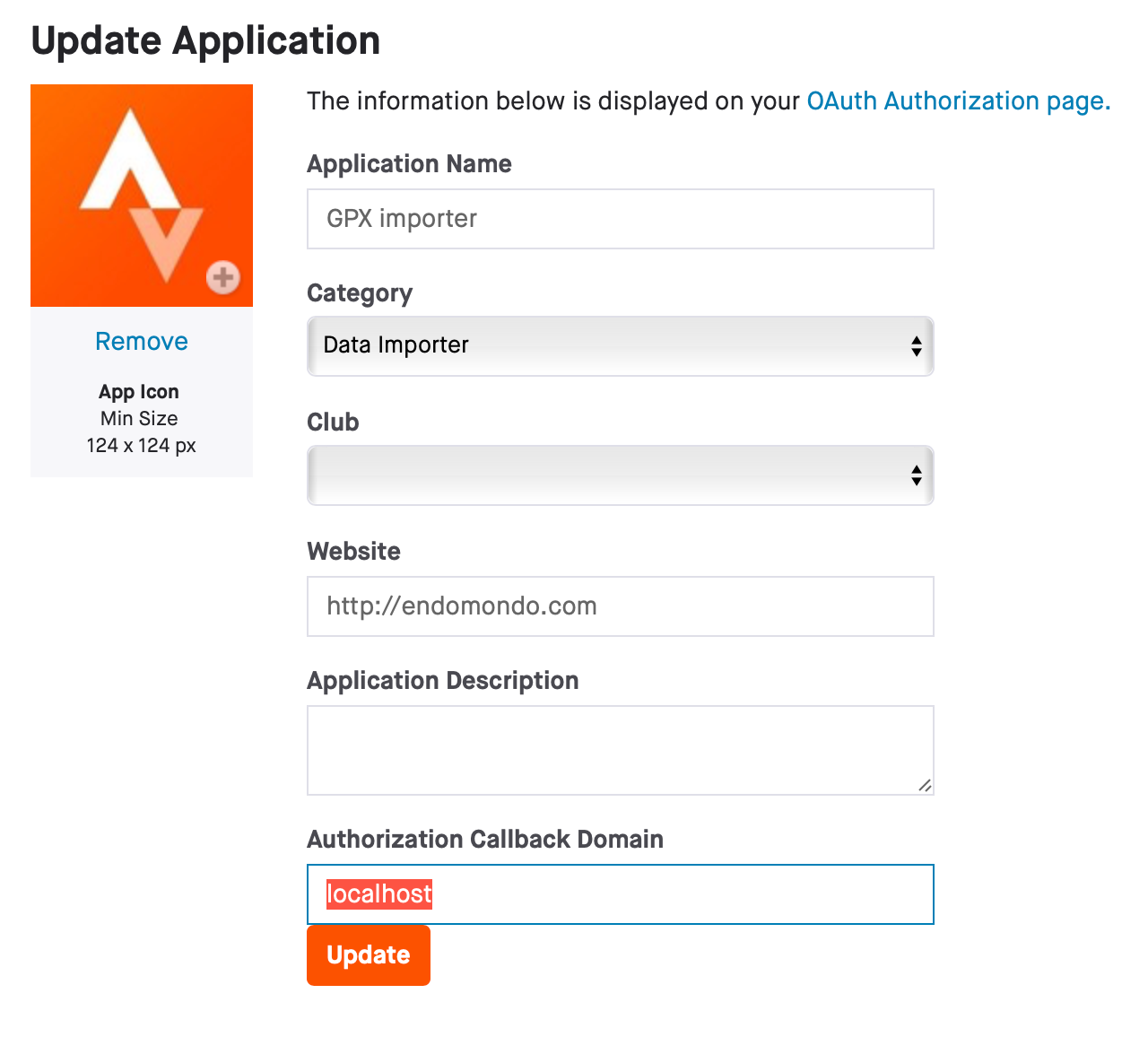Screen dimensions: 1148x1037
Task: Click the "App Icon" label
Action: click(139, 392)
